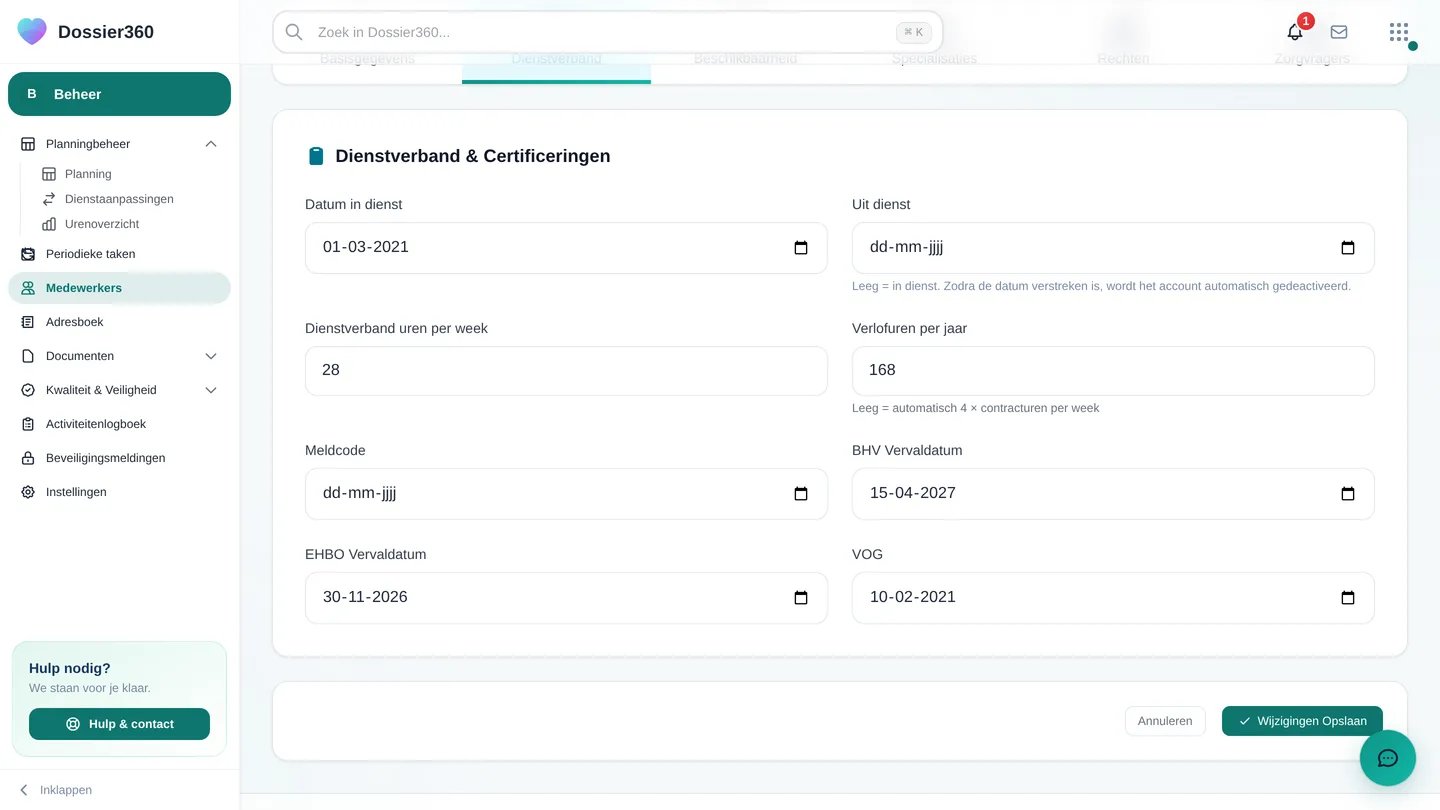Collapse the sidebar with Inklappen
This screenshot has height=810, width=1440.
pyautogui.click(x=56, y=790)
